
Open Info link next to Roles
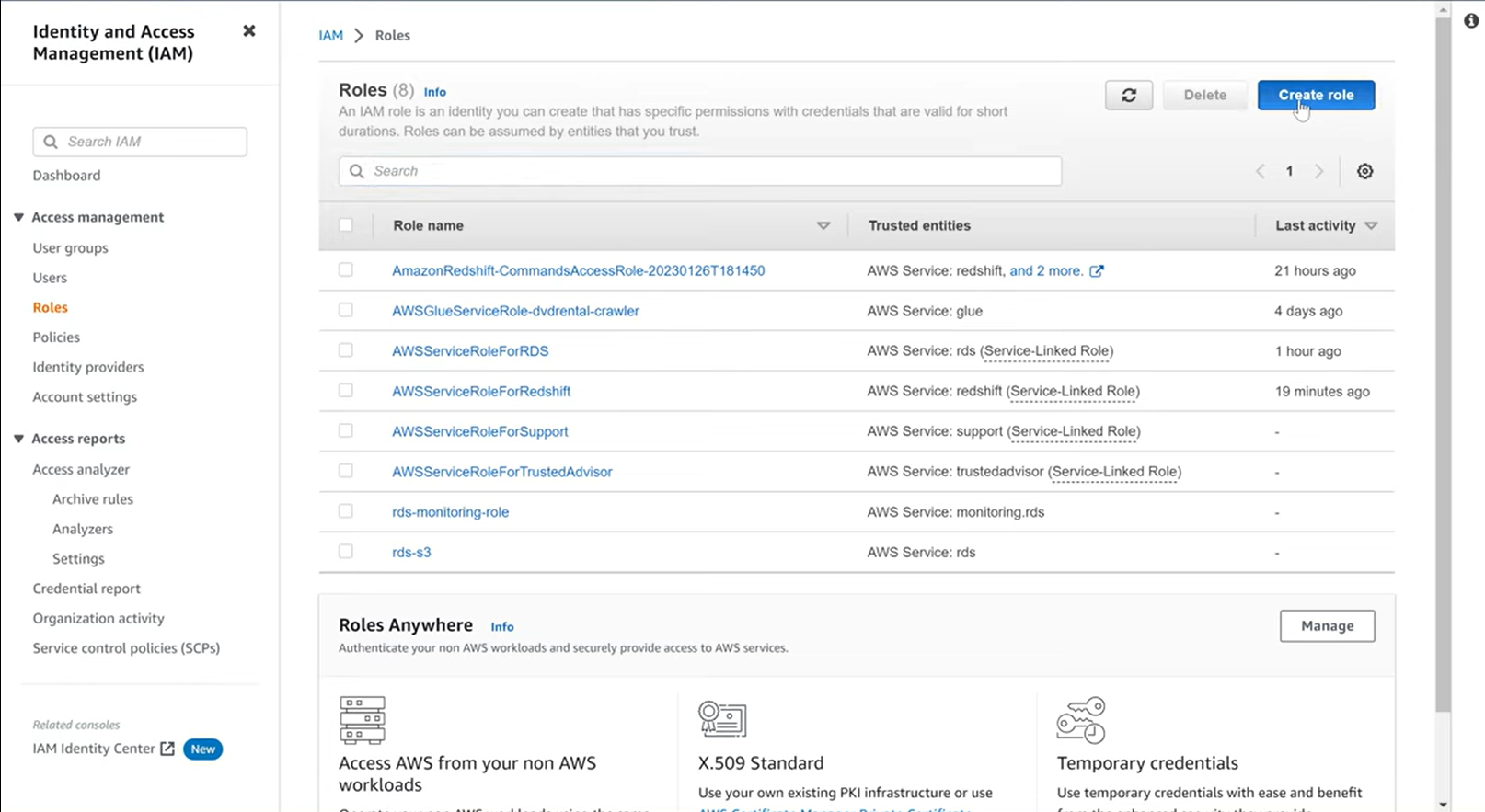(434, 92)
